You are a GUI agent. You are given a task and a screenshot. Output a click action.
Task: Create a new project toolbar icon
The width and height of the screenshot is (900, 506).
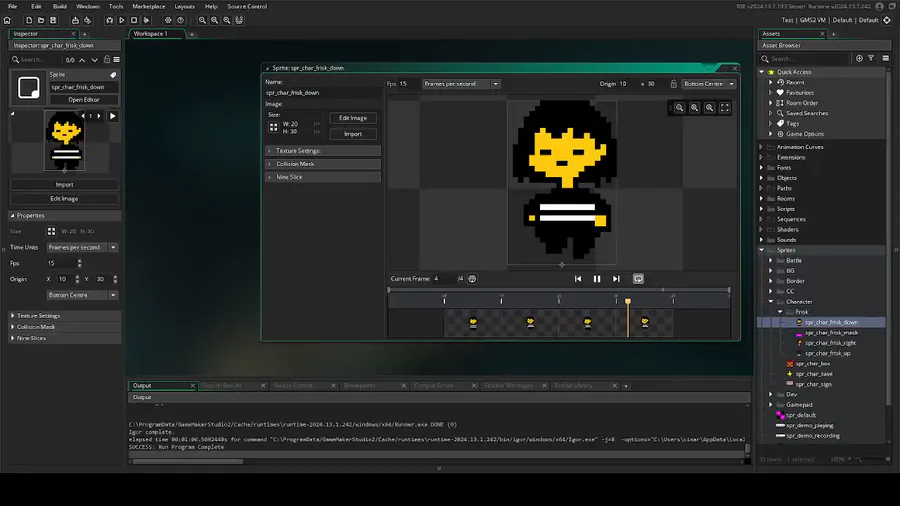click(x=29, y=20)
